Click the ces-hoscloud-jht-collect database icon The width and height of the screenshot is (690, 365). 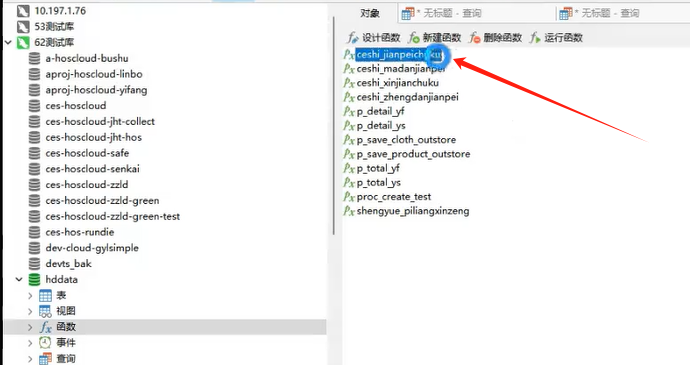click(34, 122)
